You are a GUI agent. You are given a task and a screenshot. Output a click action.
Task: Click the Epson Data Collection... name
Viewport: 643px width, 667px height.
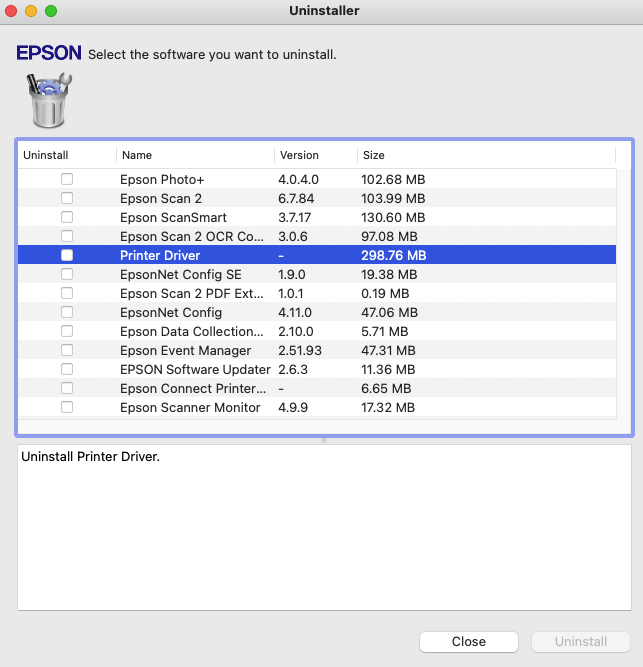192,331
